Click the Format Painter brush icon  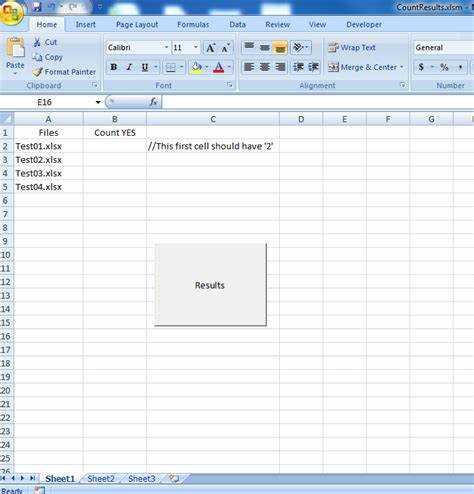38,72
